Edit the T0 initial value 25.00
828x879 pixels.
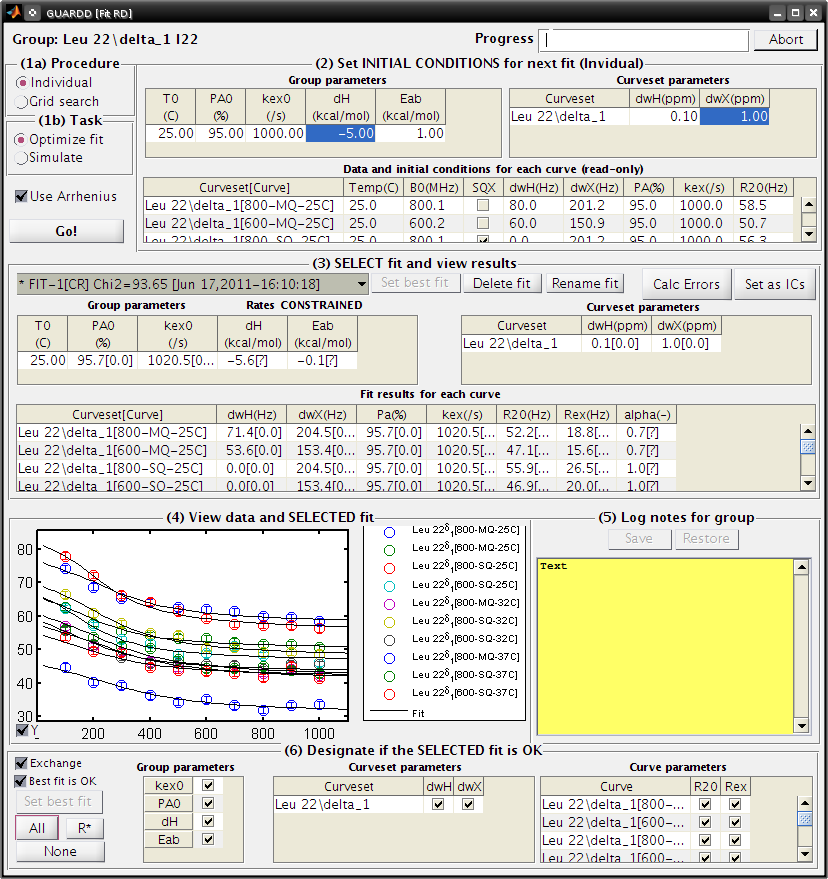point(170,133)
